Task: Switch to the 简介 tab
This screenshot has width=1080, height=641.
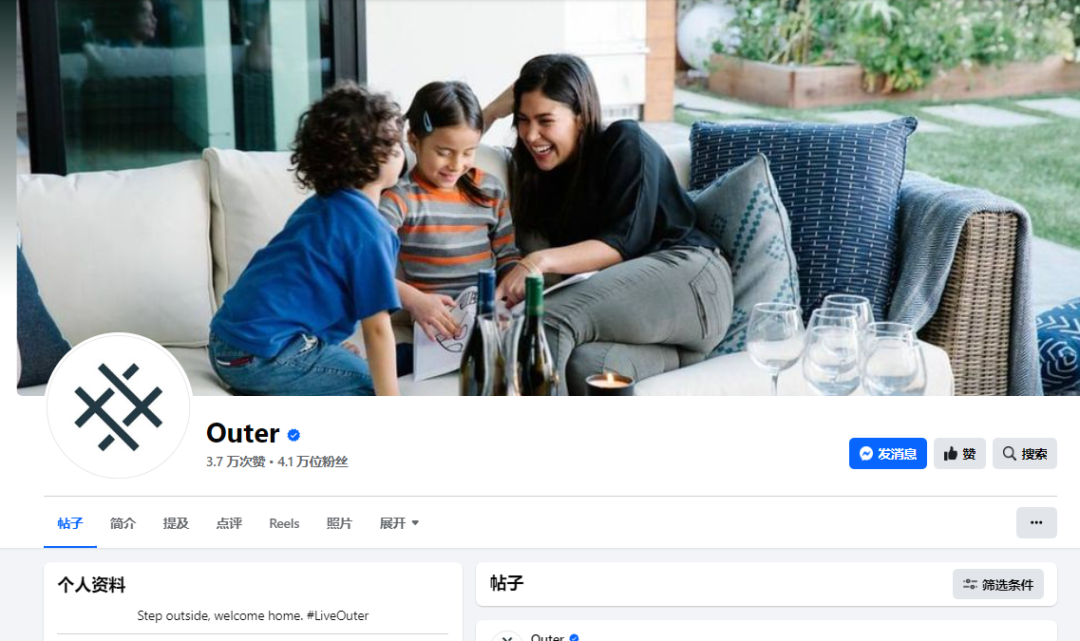Action: (123, 523)
